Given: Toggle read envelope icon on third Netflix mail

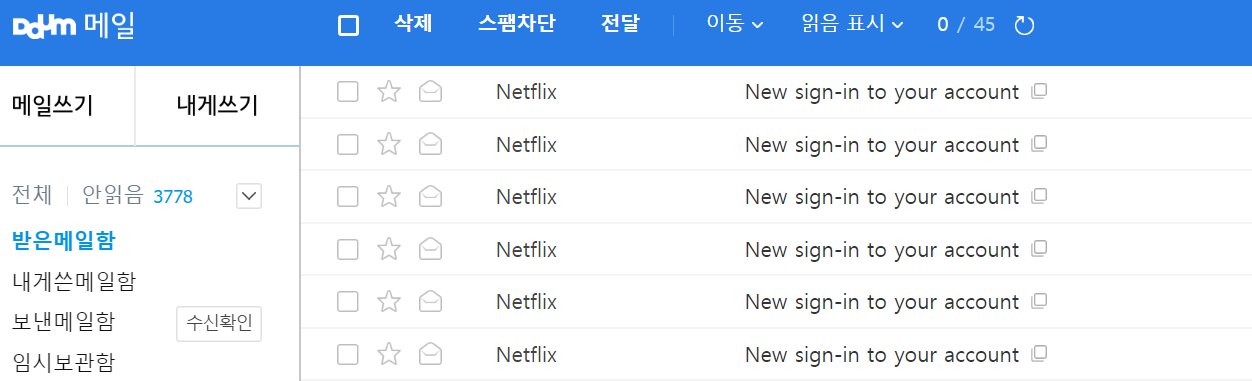Looking at the screenshot, I should [x=431, y=197].
